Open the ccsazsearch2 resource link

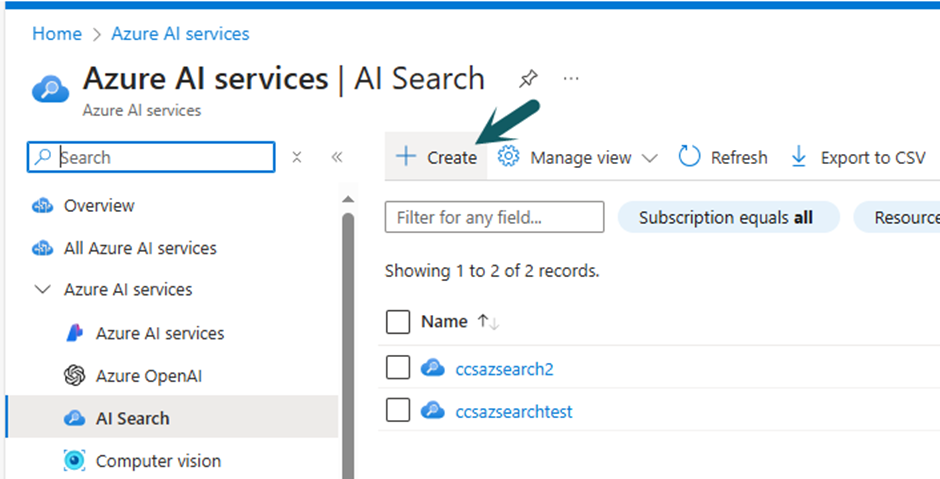tap(505, 369)
